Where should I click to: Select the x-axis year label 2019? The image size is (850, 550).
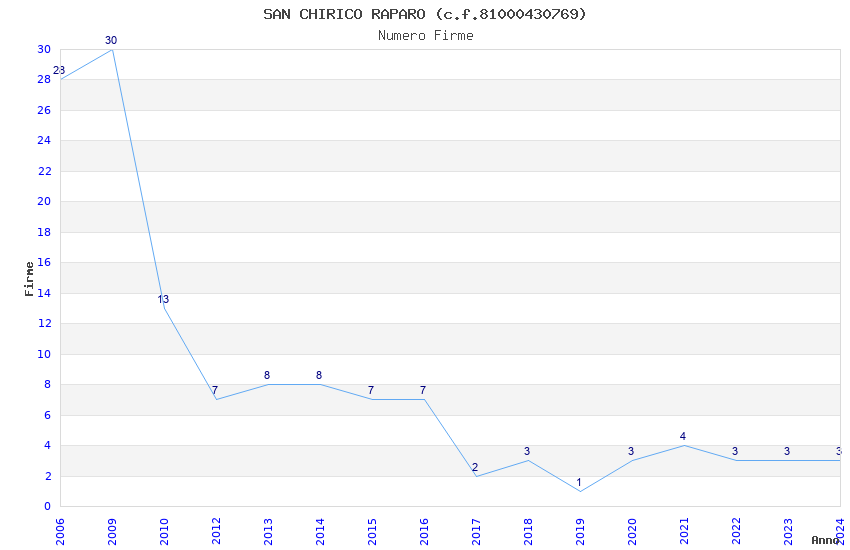(580, 531)
